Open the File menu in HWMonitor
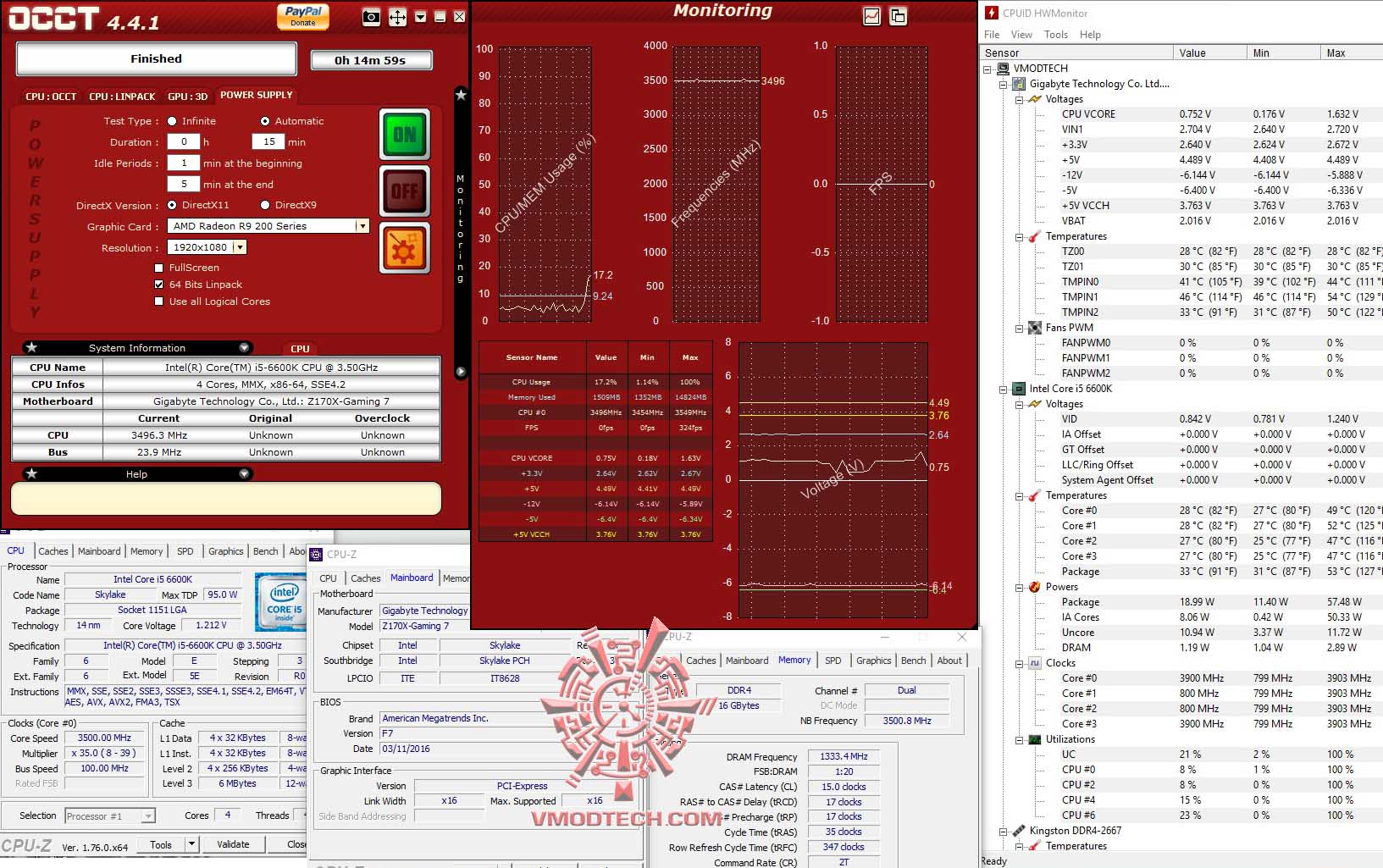1383x868 pixels. click(x=992, y=35)
